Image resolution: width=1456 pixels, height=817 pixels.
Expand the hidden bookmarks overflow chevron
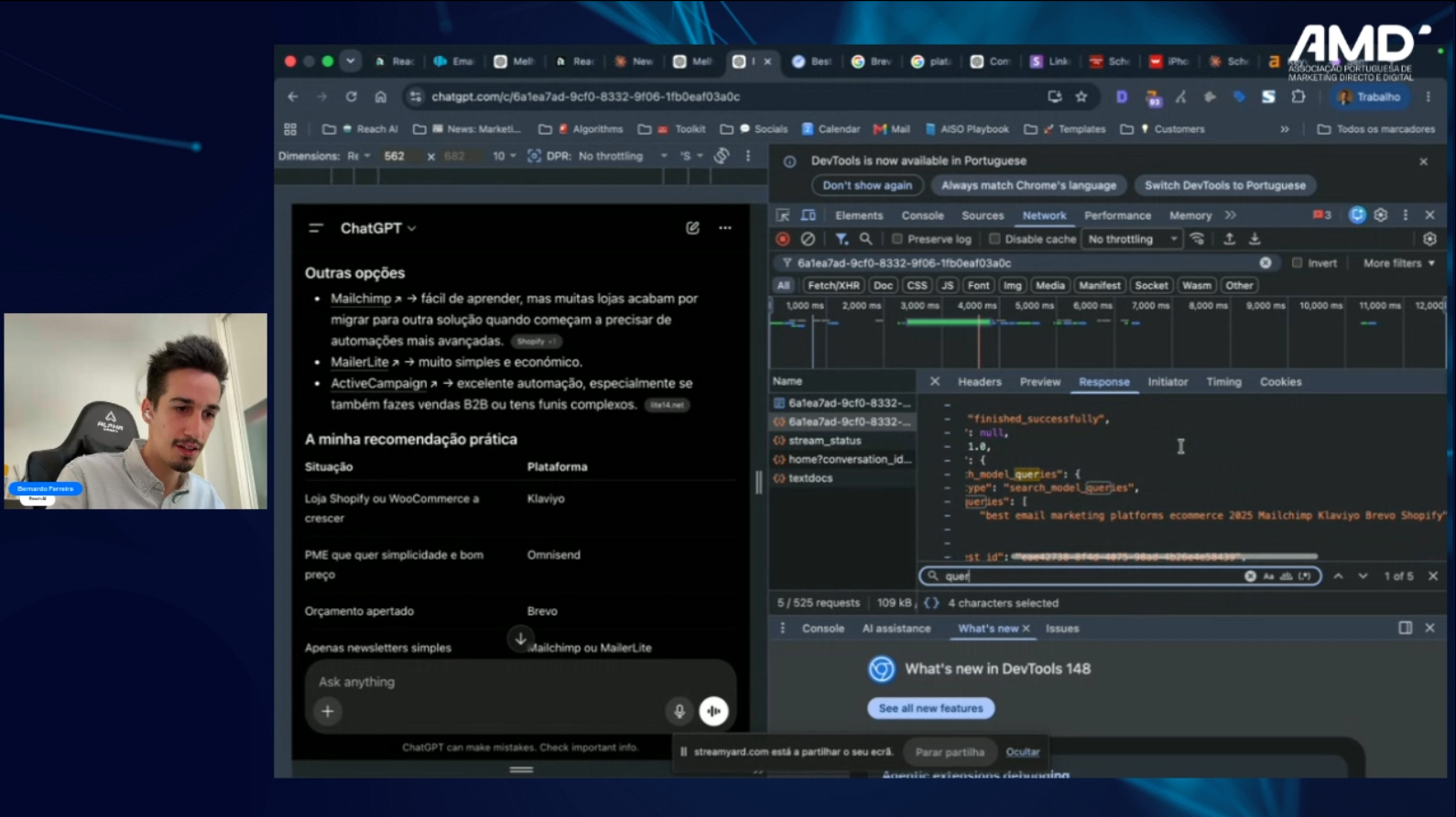pos(1285,129)
